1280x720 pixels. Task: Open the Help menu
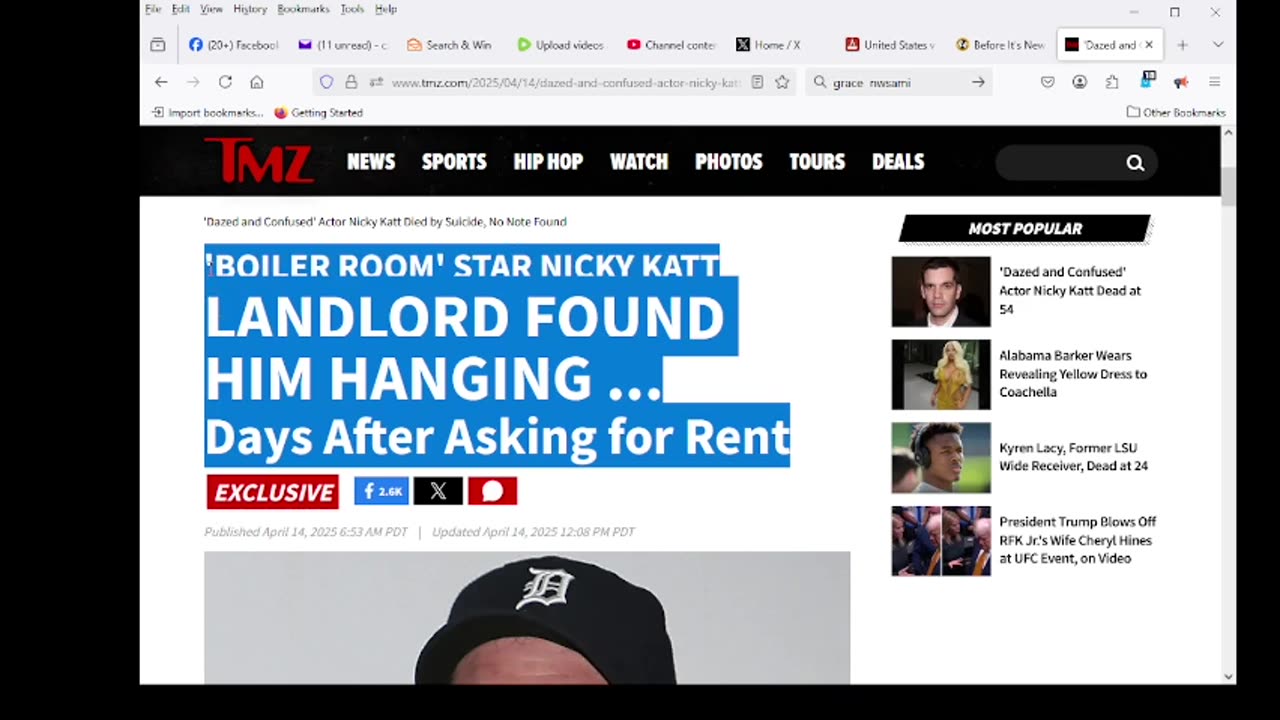pos(386,9)
